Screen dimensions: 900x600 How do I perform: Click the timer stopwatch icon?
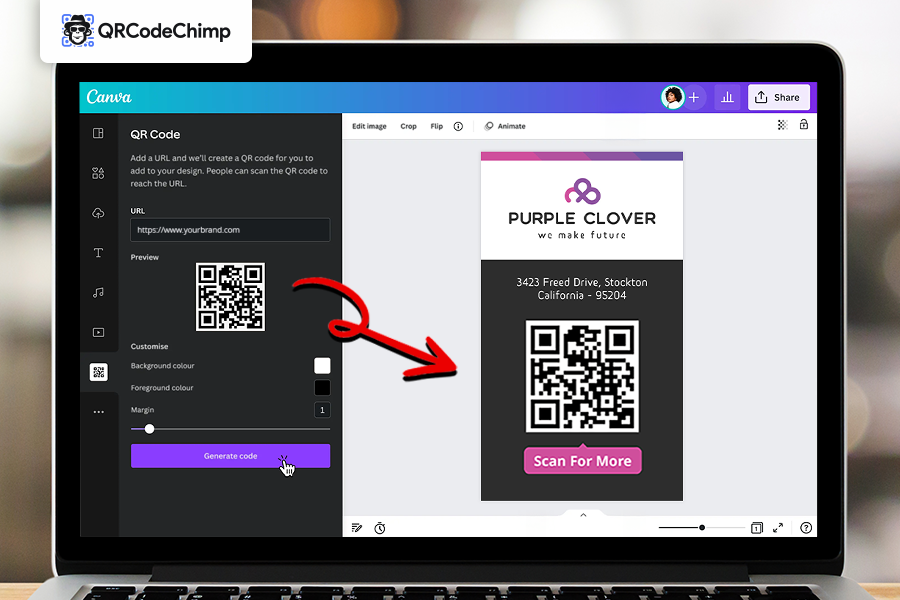pyautogui.click(x=380, y=528)
